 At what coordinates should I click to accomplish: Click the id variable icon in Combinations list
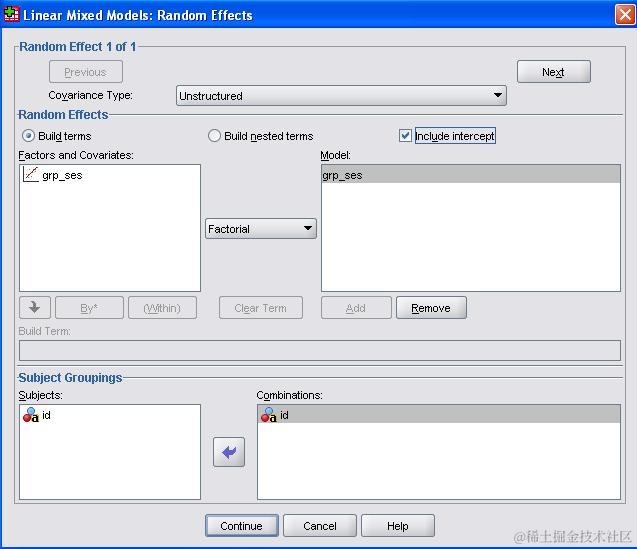pyautogui.click(x=269, y=415)
